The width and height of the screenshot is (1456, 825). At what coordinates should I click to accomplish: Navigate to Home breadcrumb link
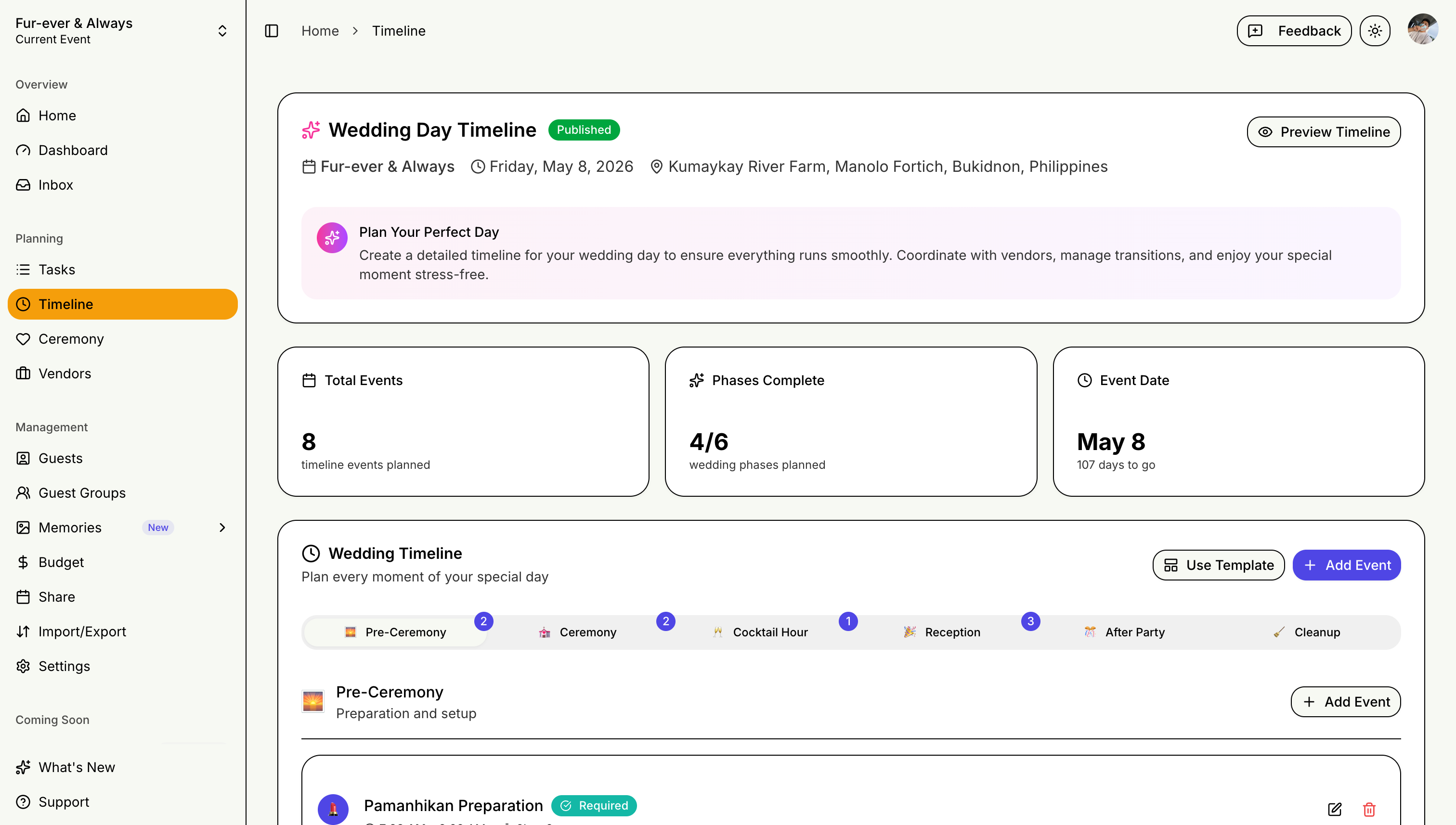(x=320, y=31)
